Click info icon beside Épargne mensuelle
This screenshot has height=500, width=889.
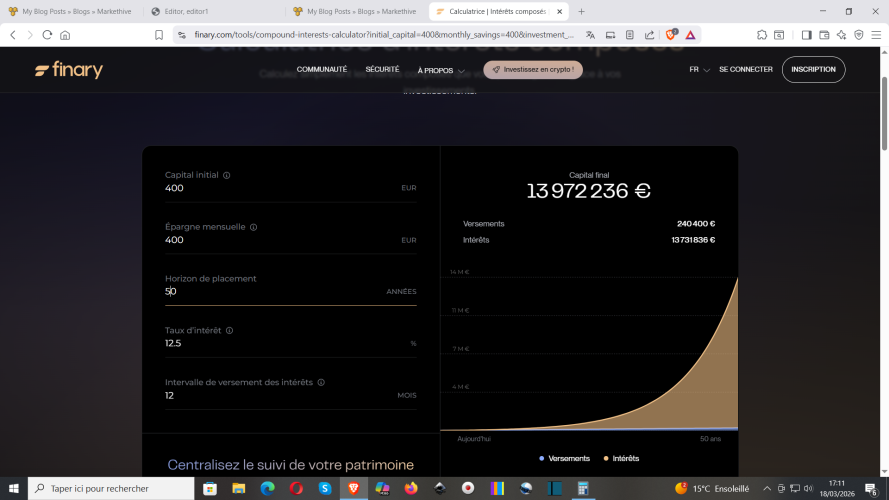[x=253, y=227]
